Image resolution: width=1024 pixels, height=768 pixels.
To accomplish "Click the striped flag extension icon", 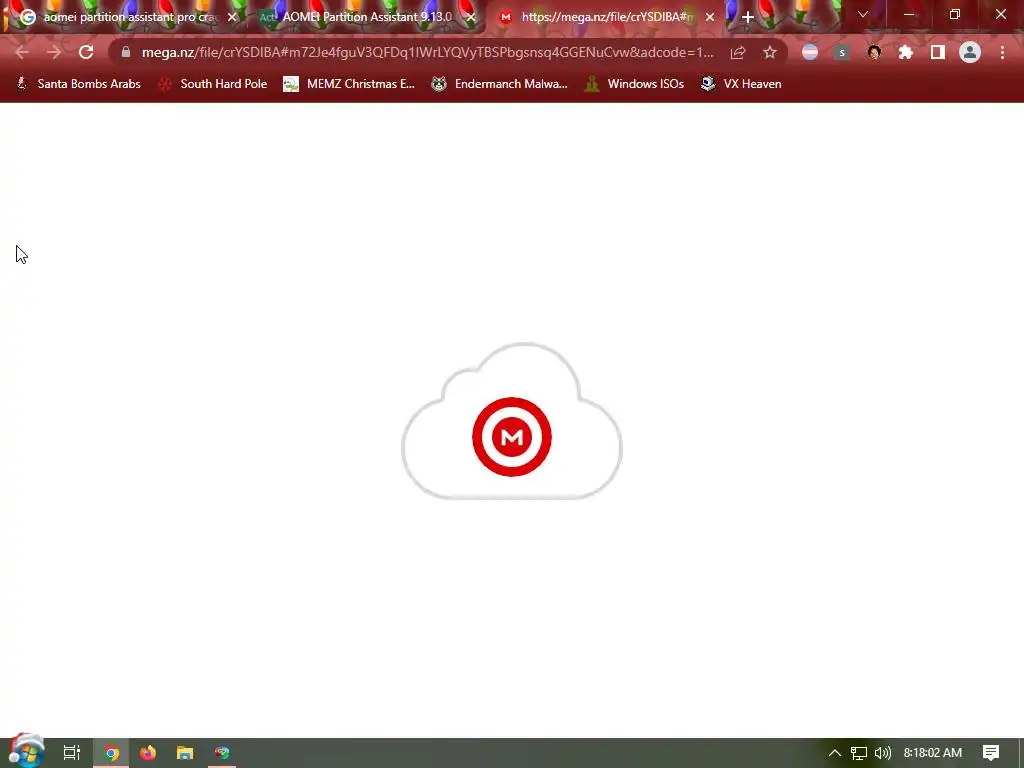I will click(x=810, y=52).
